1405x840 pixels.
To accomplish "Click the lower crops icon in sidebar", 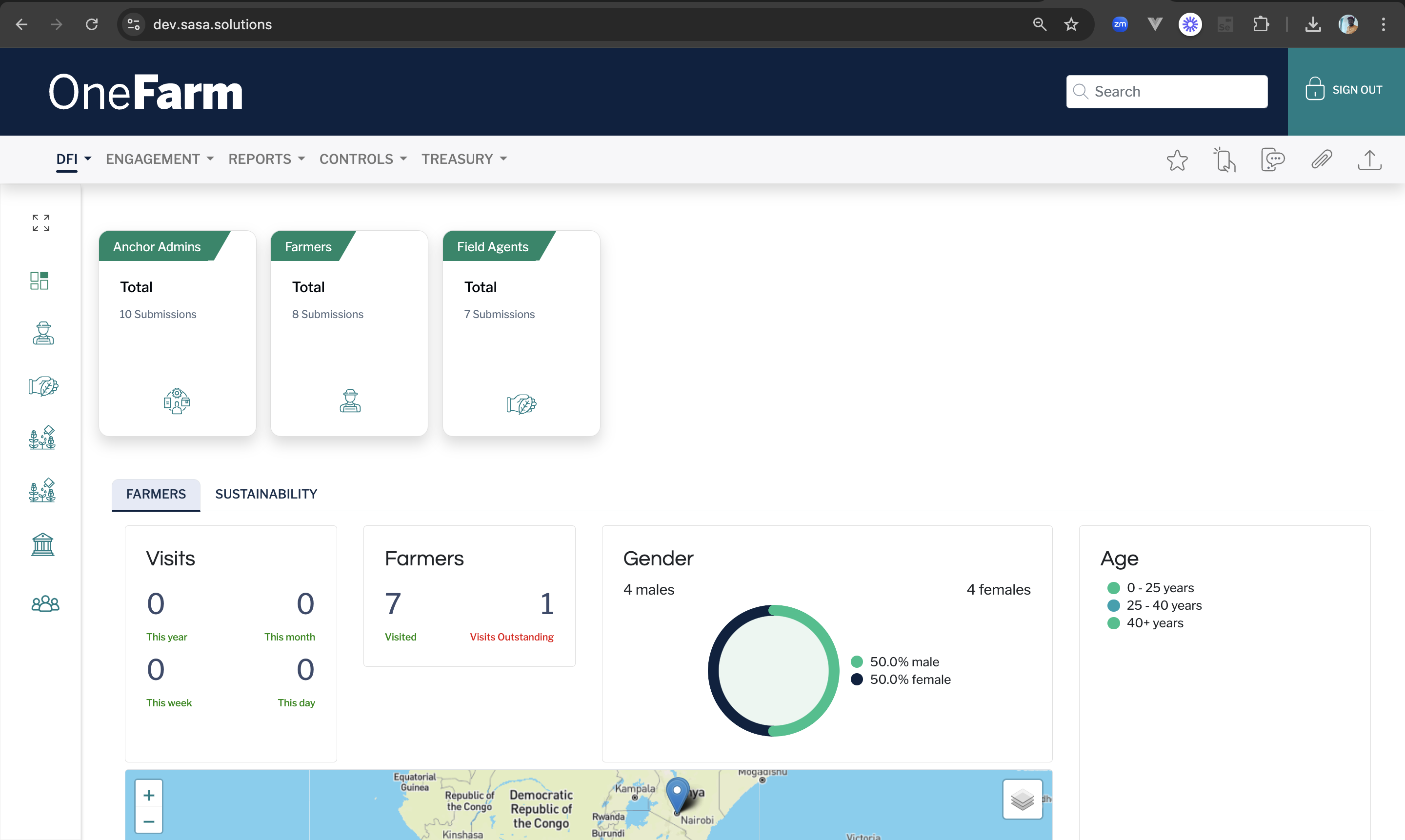I will tap(42, 490).
